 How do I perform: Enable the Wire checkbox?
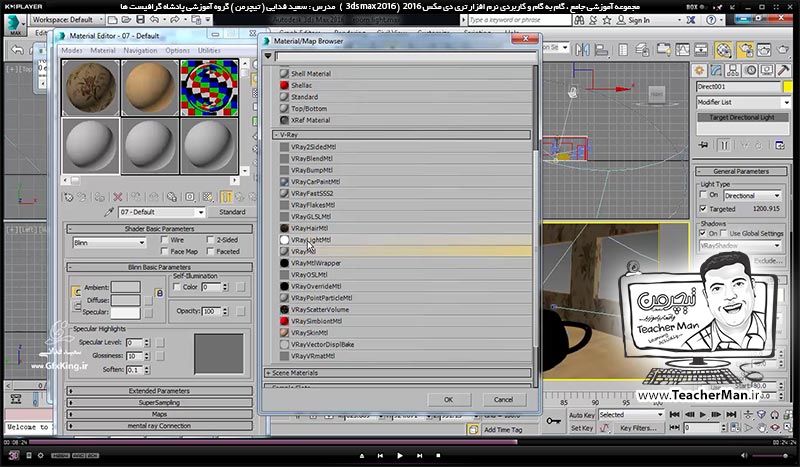click(164, 239)
